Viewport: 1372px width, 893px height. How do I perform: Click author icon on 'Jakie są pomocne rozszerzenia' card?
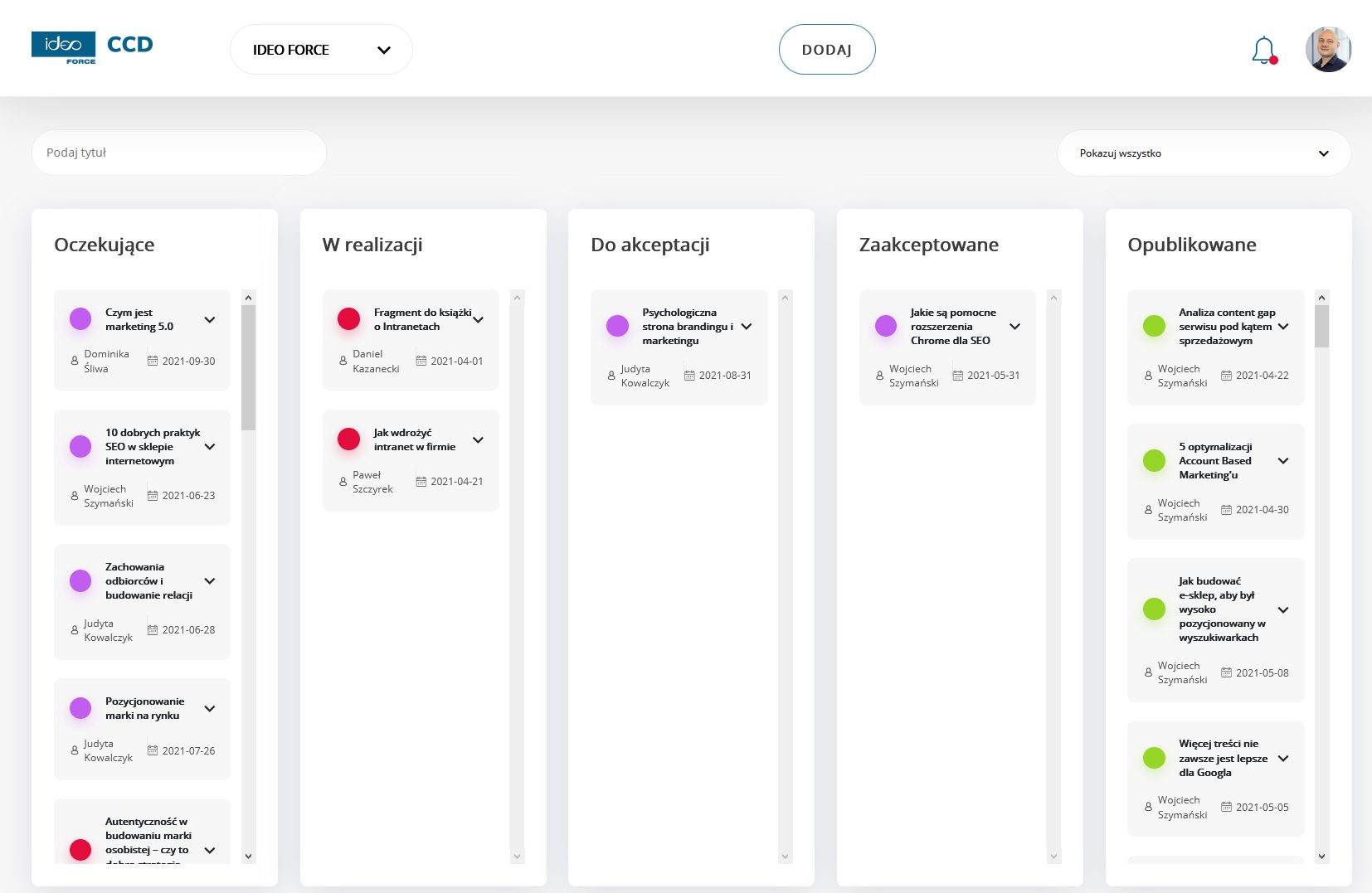(879, 376)
